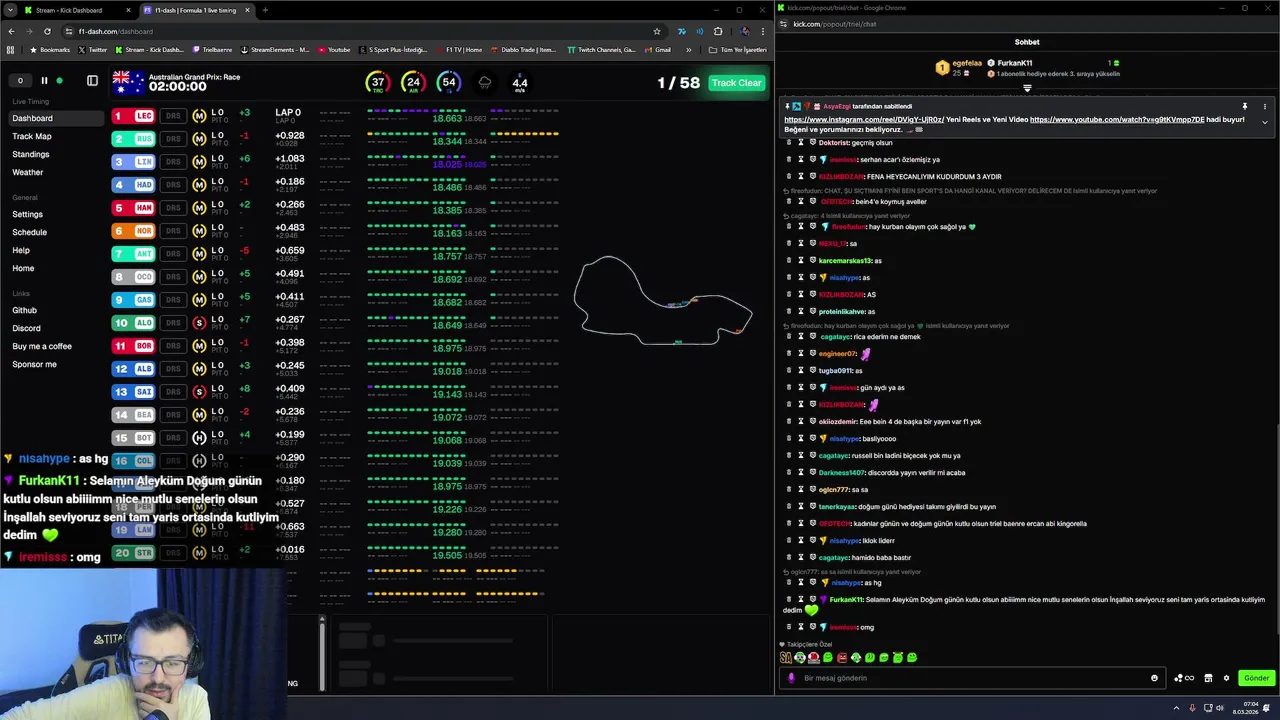
Task: Click the Windows volume tray icon
Action: (1220, 707)
